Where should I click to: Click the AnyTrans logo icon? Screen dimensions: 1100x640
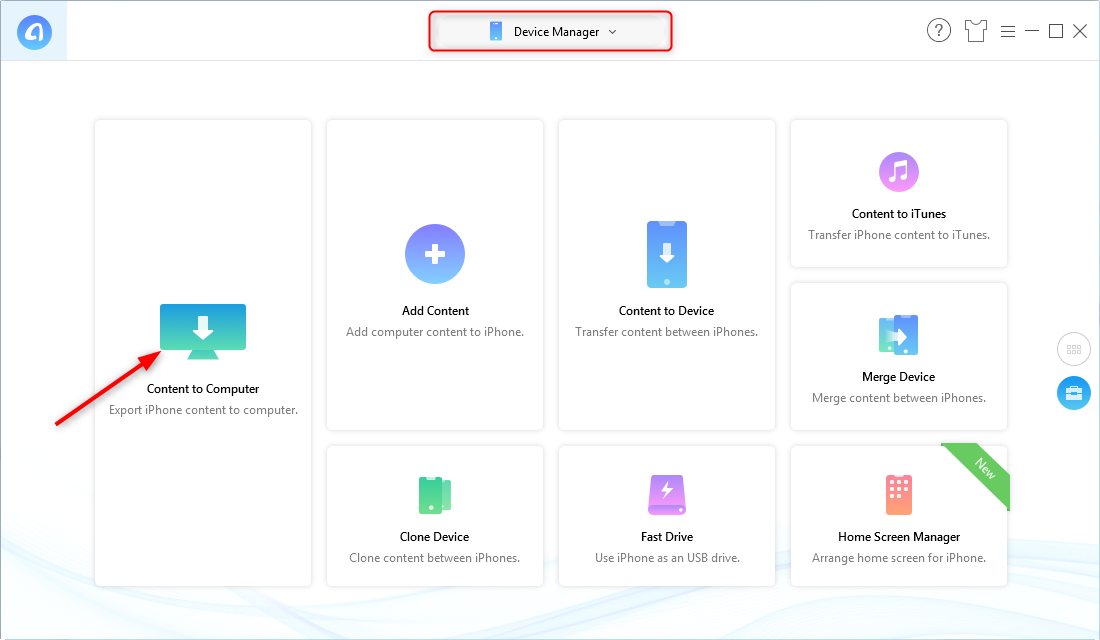(34, 30)
